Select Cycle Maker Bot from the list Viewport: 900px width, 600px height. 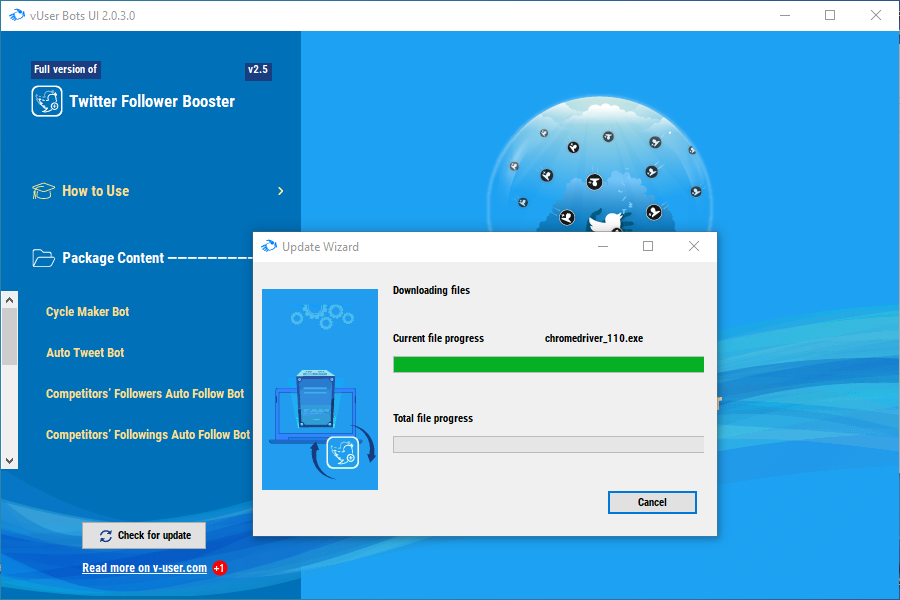pyautogui.click(x=87, y=312)
